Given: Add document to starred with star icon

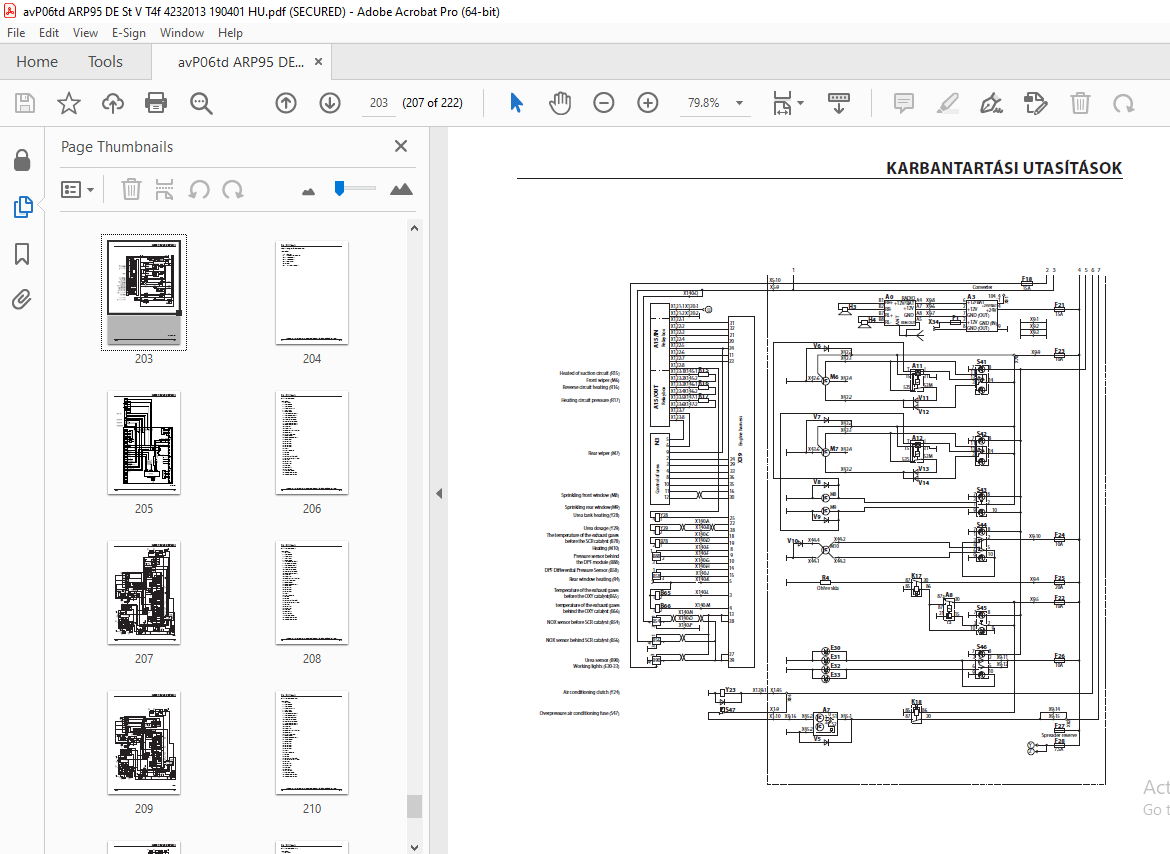Looking at the screenshot, I should [x=69, y=103].
